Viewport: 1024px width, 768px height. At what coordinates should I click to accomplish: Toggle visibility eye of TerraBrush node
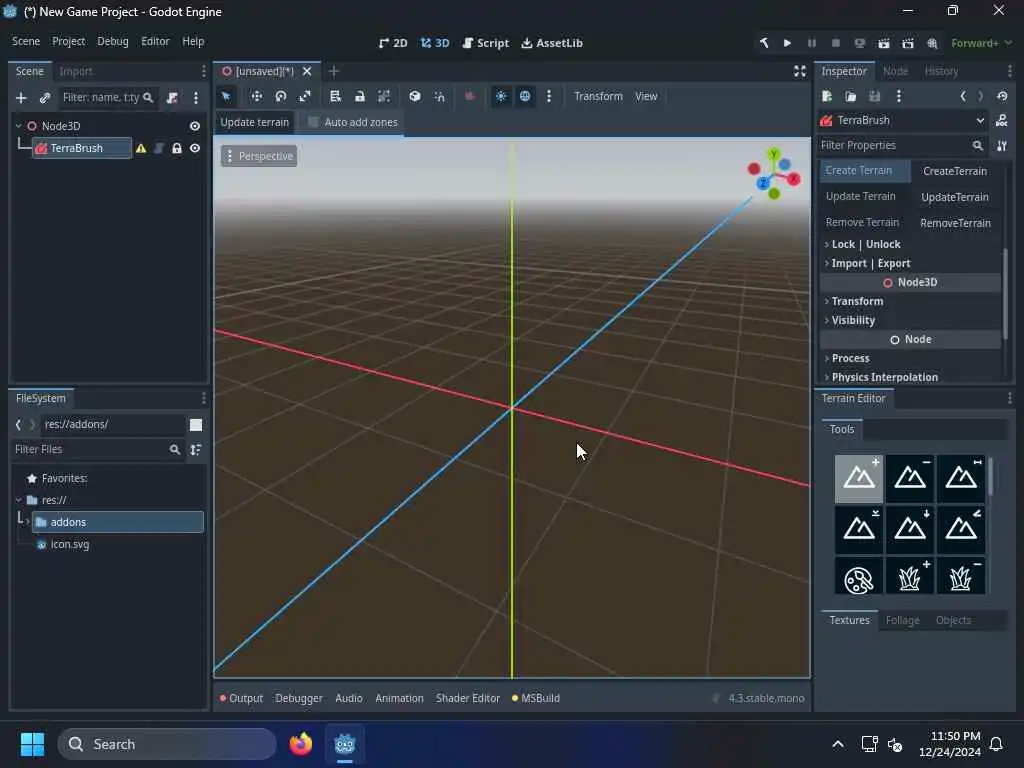(195, 148)
